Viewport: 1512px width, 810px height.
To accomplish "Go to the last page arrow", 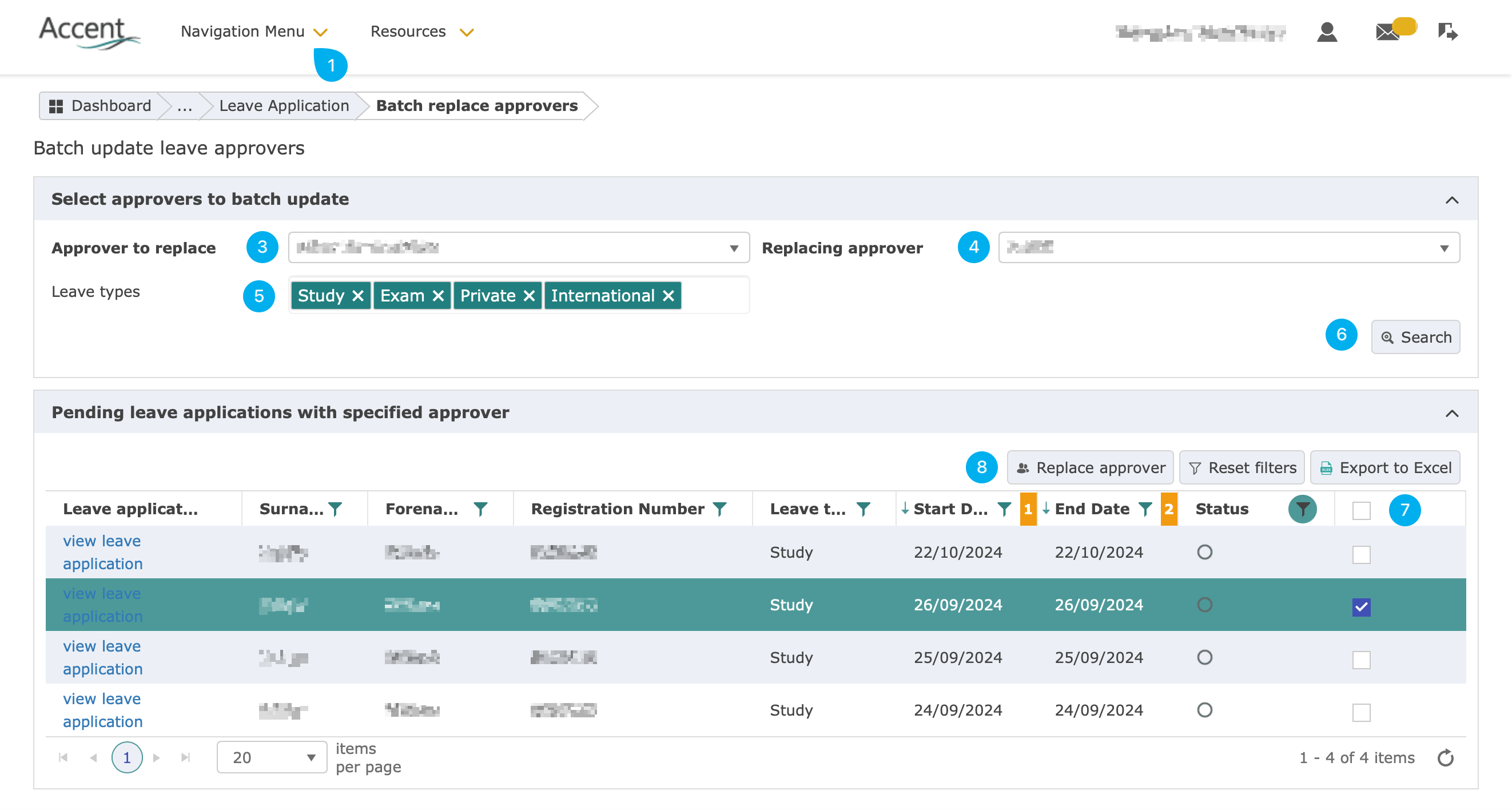I will pyautogui.click(x=185, y=758).
